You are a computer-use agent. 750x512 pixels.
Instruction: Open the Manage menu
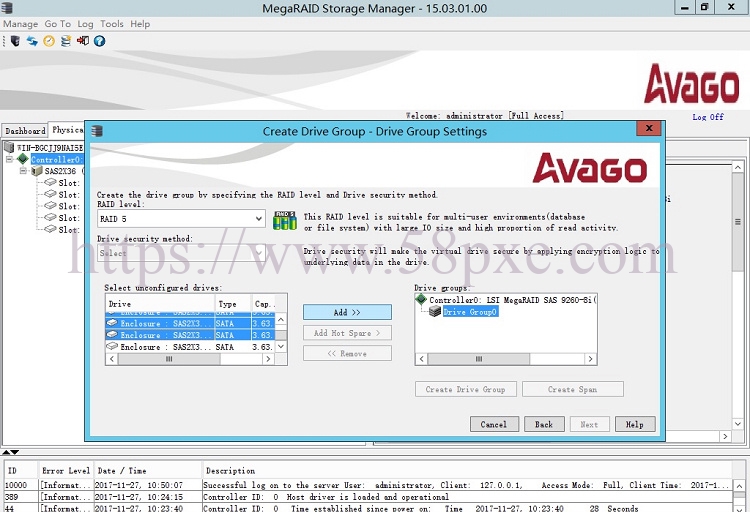21,24
